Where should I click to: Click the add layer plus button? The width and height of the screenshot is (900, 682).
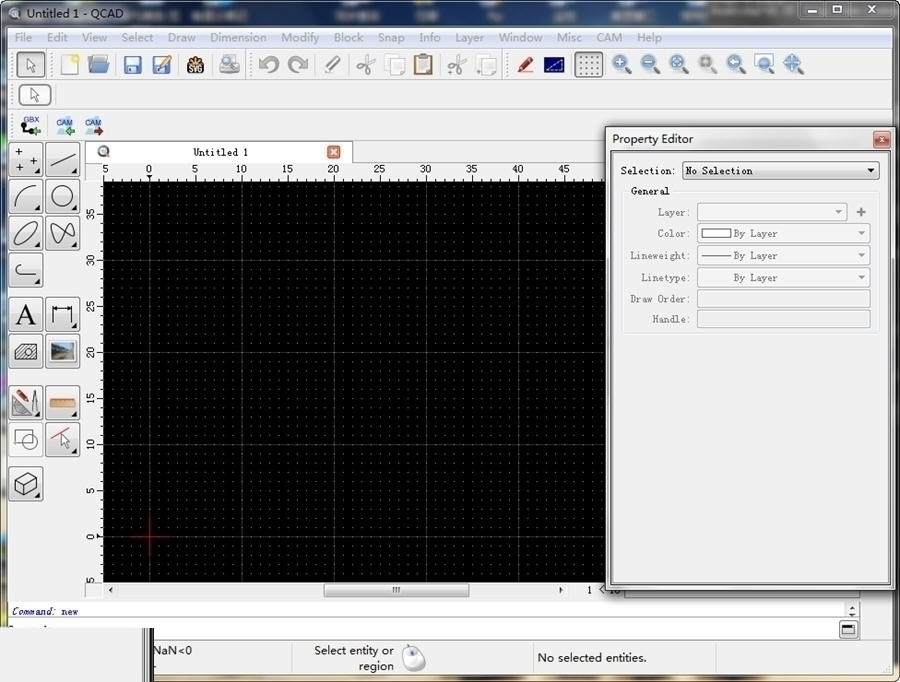pos(861,212)
